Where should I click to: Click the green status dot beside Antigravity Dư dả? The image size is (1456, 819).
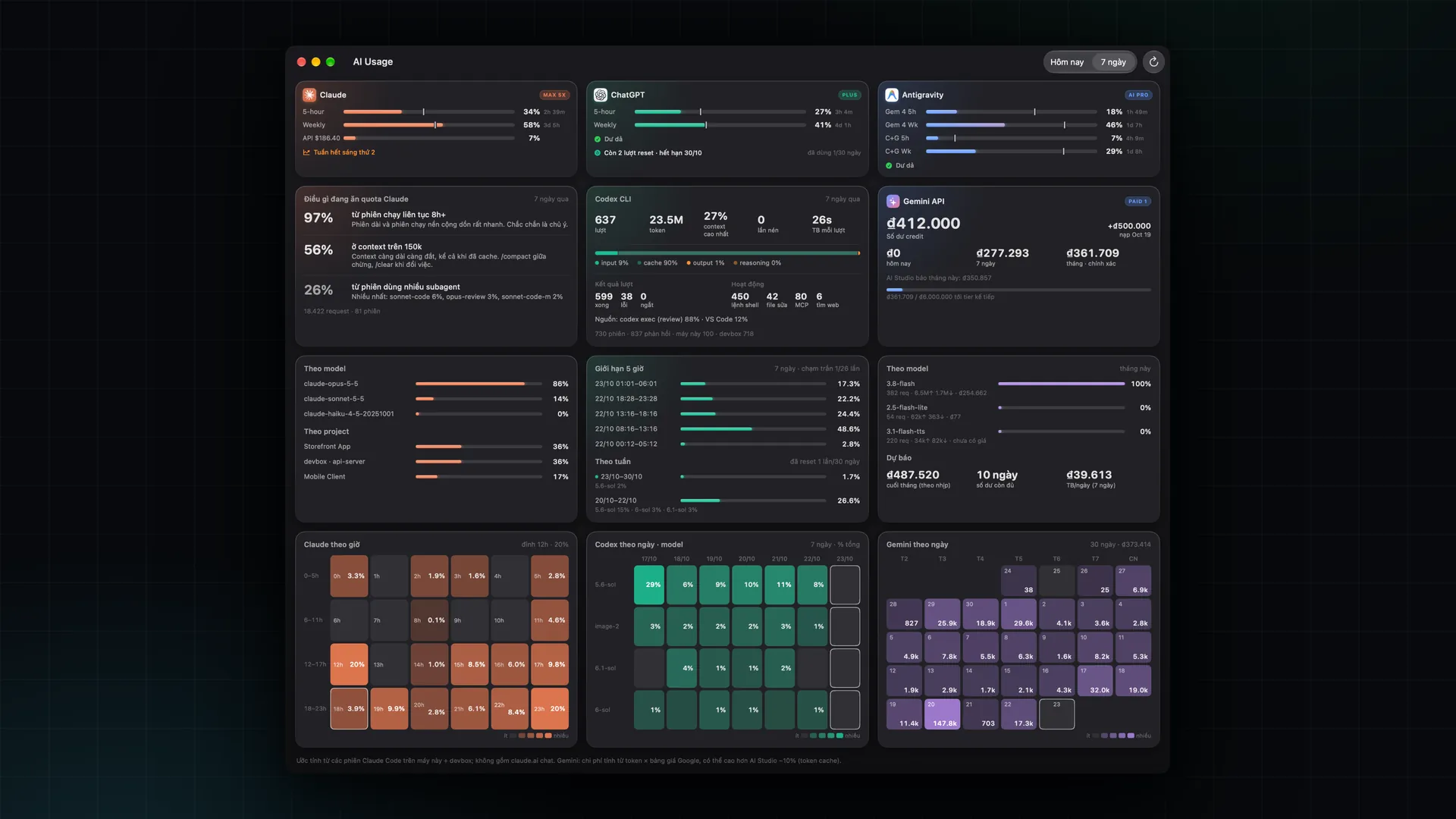[x=889, y=165]
